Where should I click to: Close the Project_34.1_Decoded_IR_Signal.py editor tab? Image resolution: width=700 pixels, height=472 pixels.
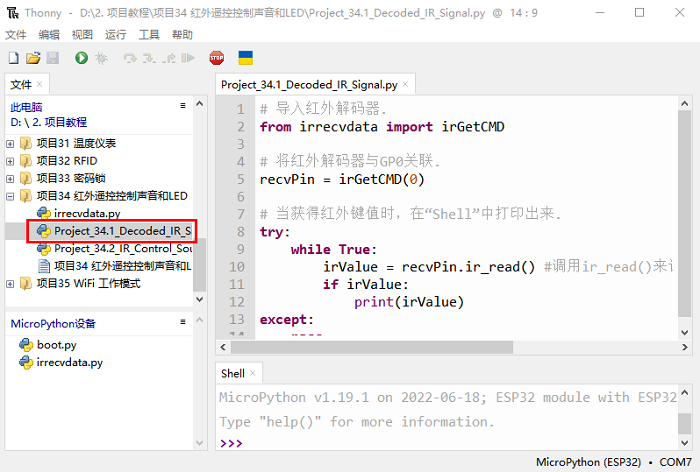pyautogui.click(x=406, y=85)
